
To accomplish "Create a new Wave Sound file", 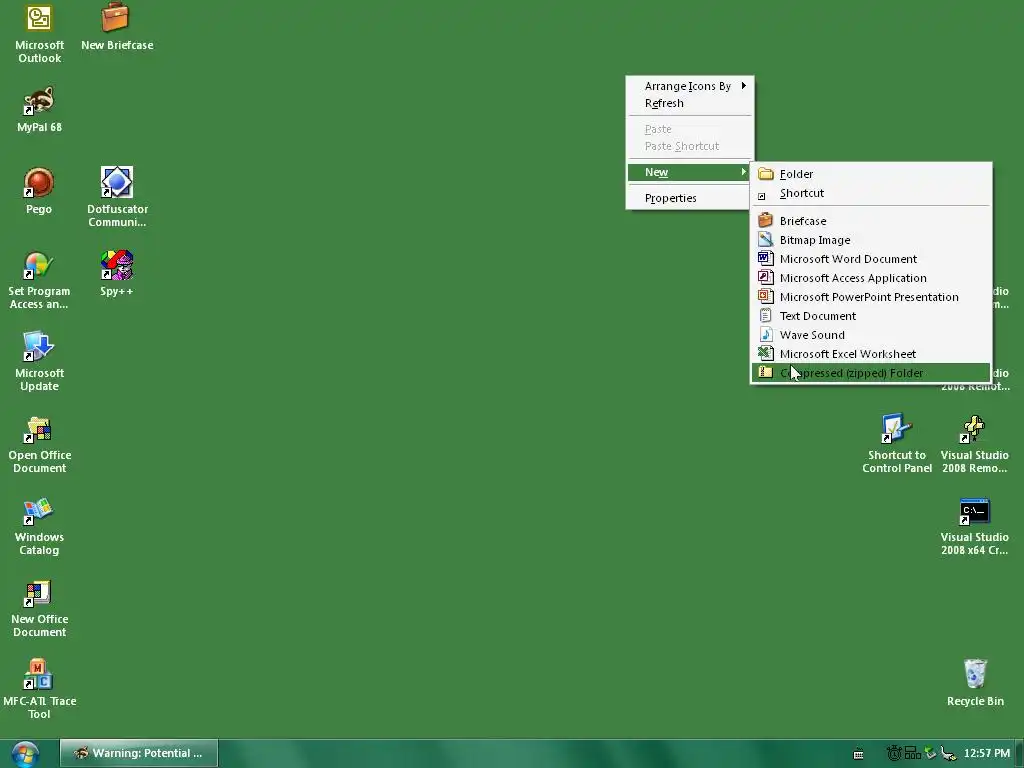I will click(x=871, y=334).
